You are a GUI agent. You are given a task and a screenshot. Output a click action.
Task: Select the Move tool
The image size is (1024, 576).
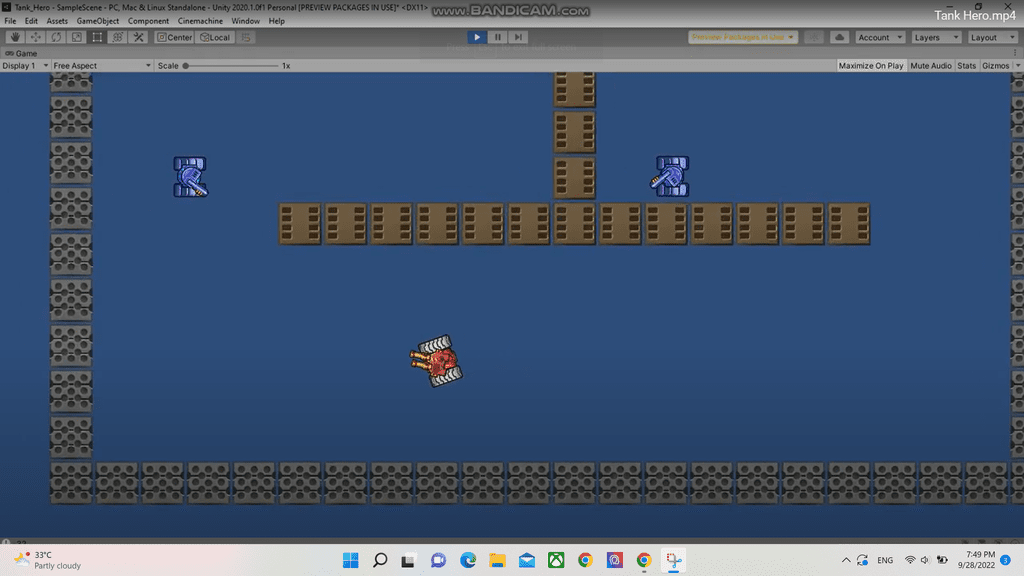pos(35,37)
